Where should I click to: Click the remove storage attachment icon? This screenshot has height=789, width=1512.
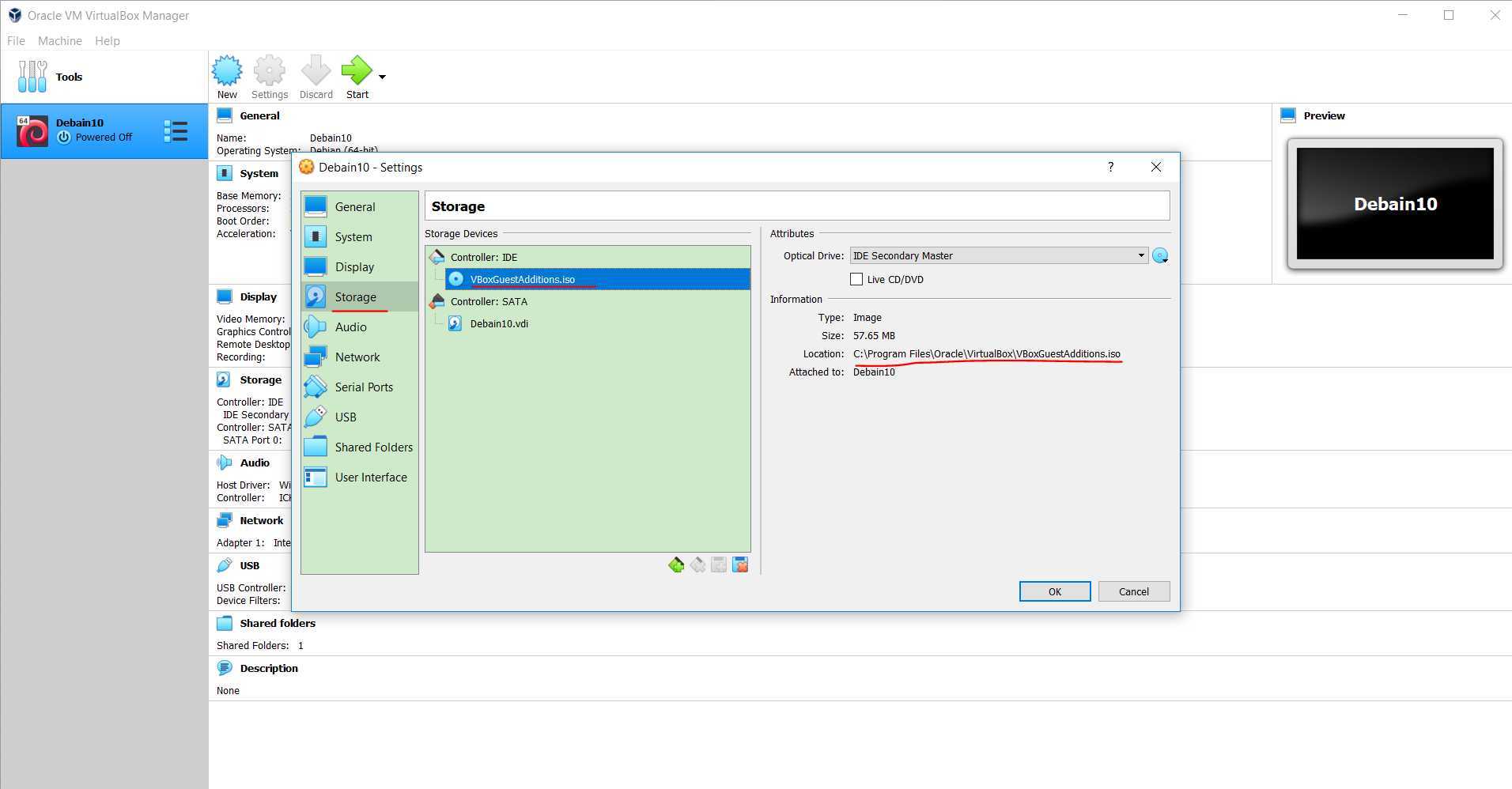(740, 564)
